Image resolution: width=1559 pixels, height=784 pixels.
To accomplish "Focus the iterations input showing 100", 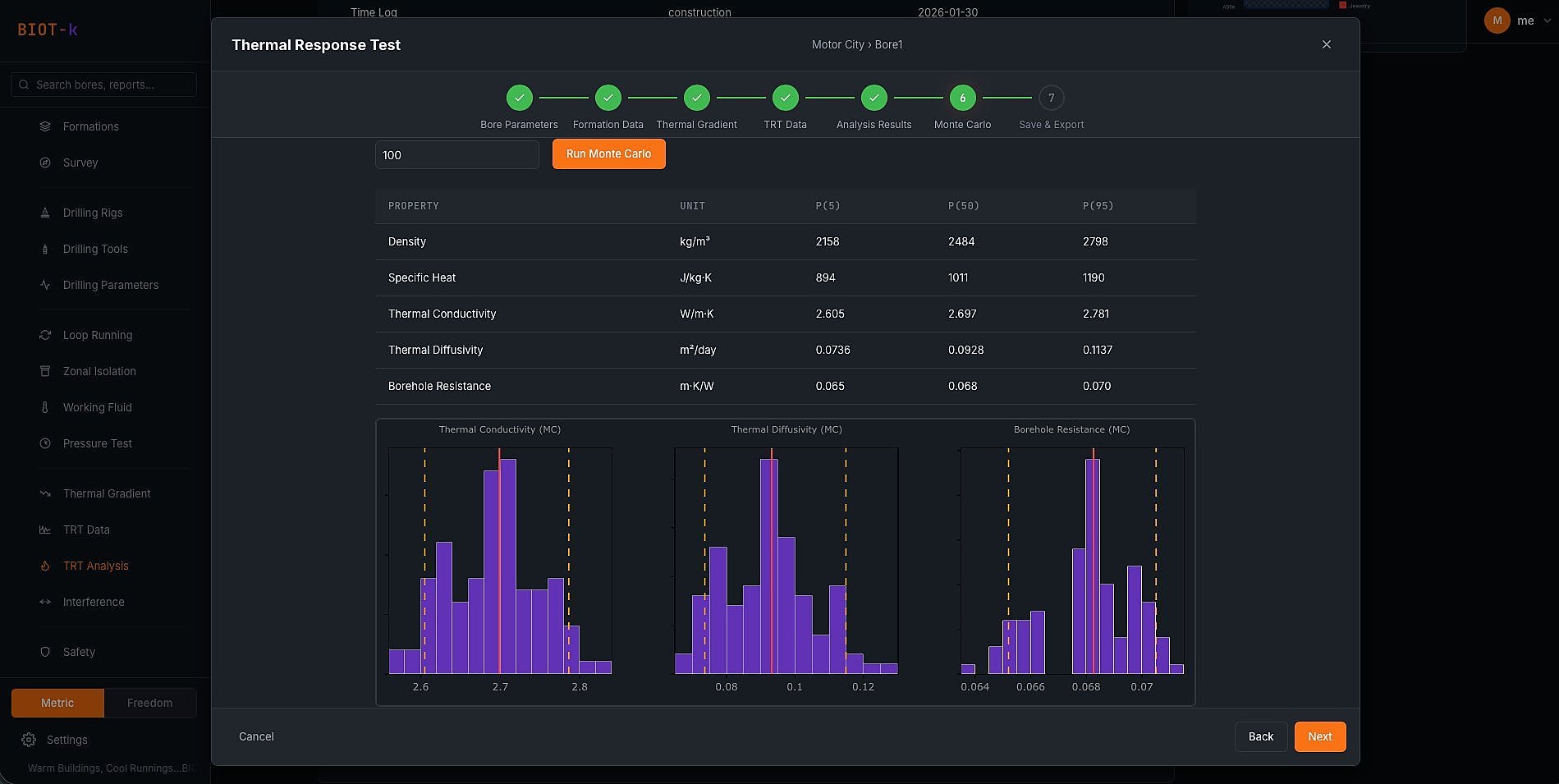I will (456, 155).
